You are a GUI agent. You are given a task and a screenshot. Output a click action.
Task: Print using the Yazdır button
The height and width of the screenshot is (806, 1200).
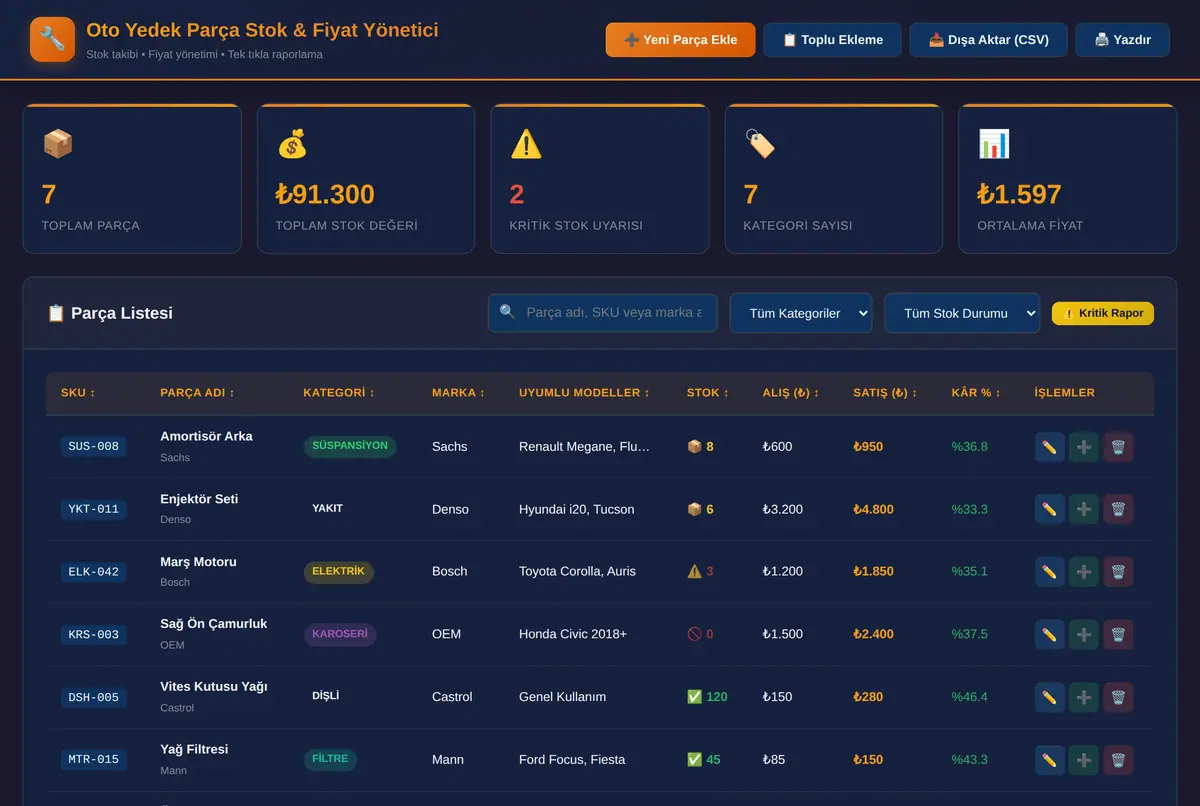[x=1122, y=40]
